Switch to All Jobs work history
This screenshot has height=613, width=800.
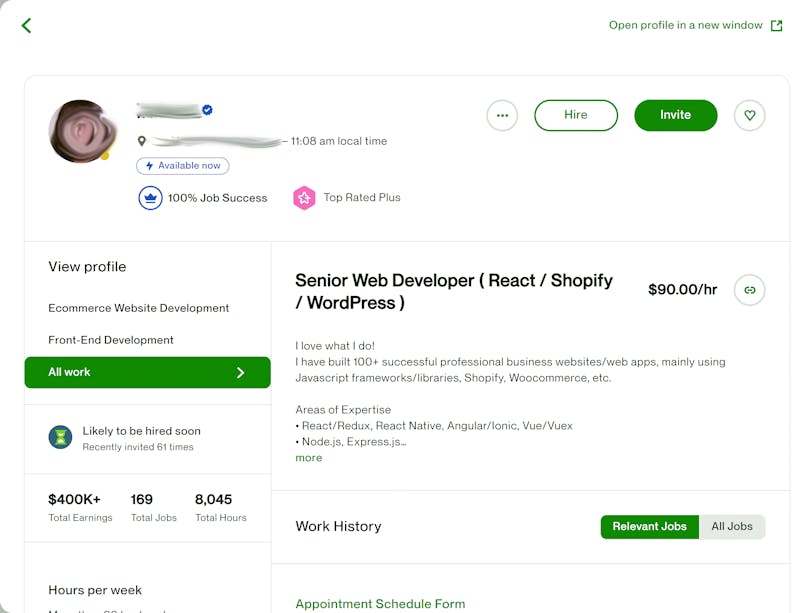point(732,526)
